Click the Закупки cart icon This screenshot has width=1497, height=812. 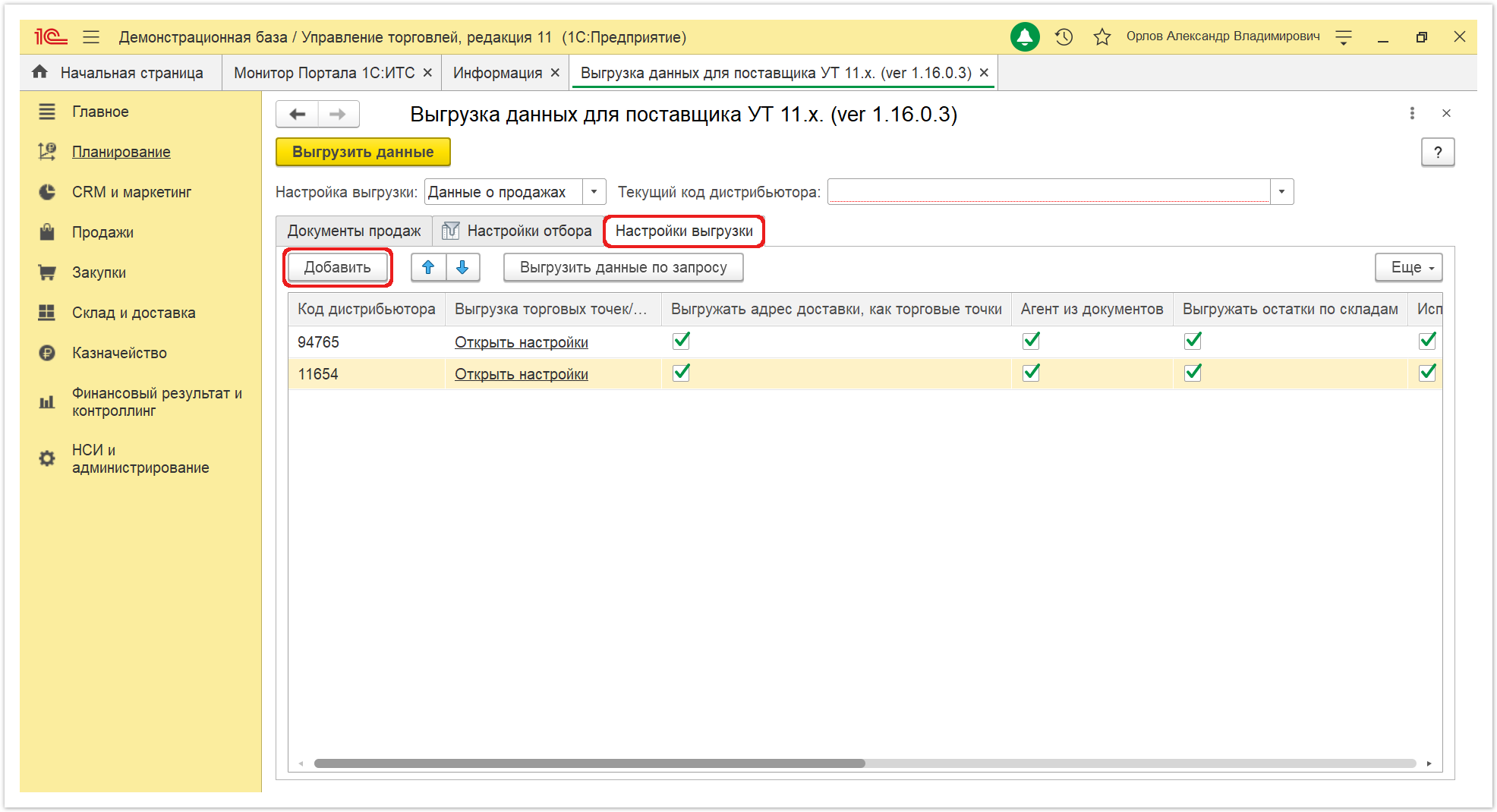point(47,272)
